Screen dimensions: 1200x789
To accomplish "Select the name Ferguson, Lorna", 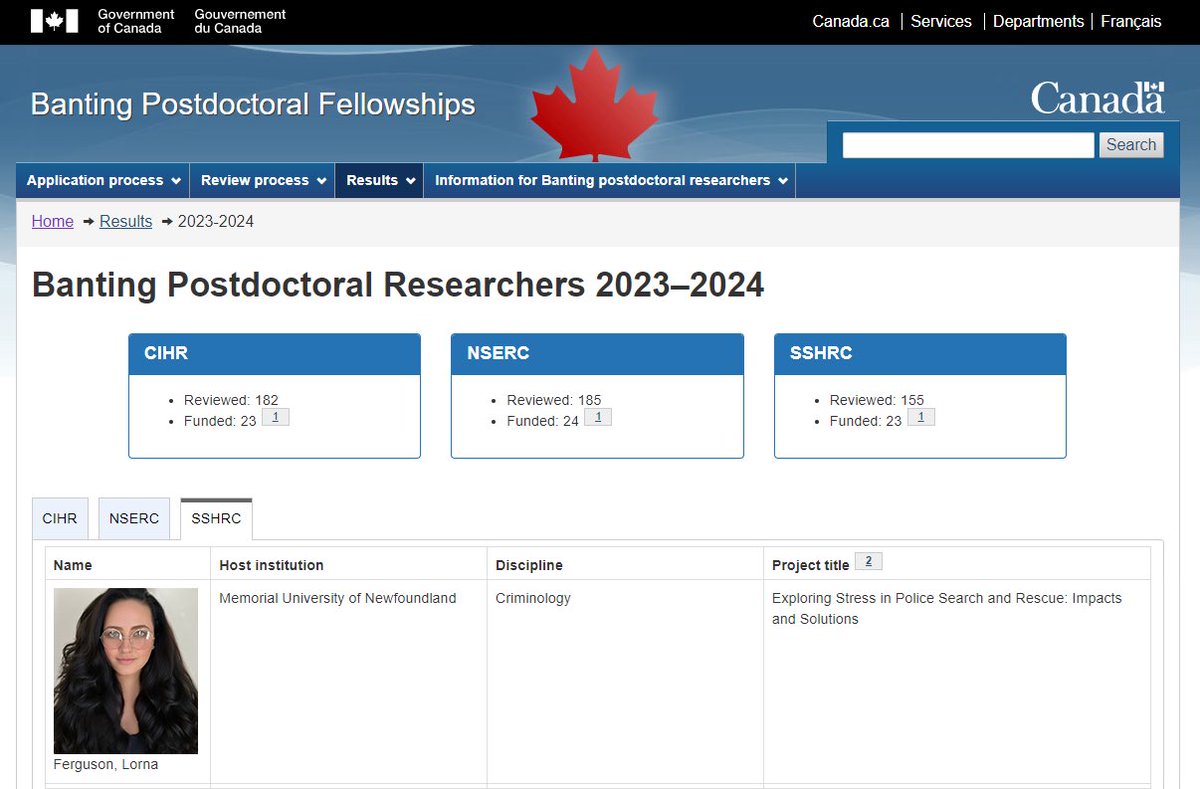I will click(x=106, y=765).
